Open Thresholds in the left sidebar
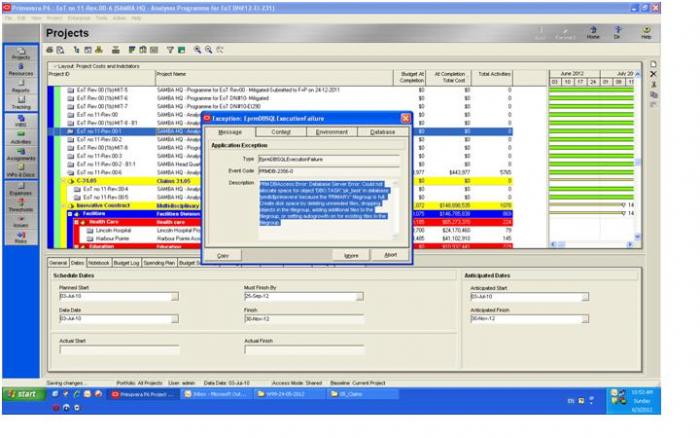The height and width of the screenshot is (438, 700). [x=21, y=206]
